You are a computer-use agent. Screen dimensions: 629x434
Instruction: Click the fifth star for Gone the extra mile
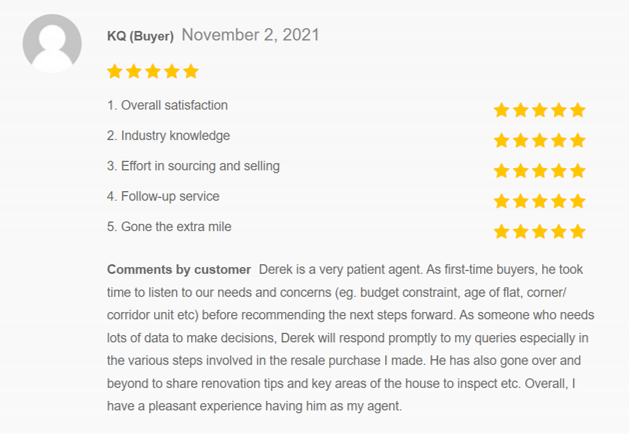(x=577, y=232)
